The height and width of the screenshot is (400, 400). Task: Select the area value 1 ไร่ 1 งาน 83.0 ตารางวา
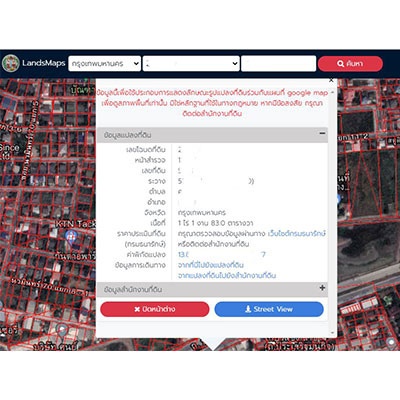(215, 223)
